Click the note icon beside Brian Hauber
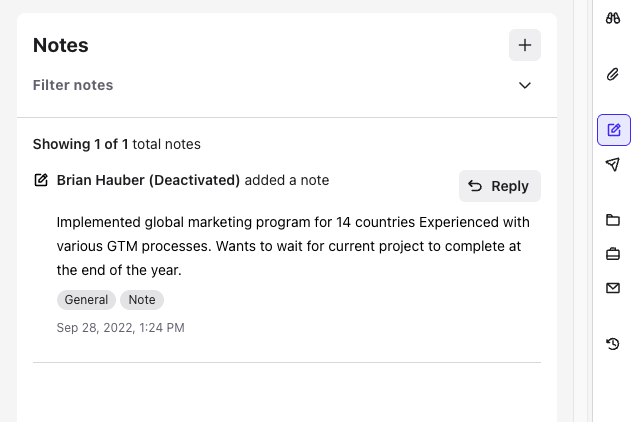 click(x=41, y=181)
